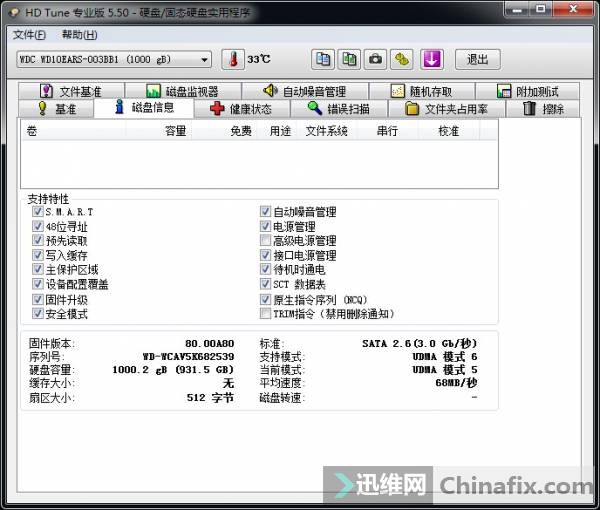Toggle the 48位寻址 checkbox
The height and width of the screenshot is (510, 600).
click(38, 226)
